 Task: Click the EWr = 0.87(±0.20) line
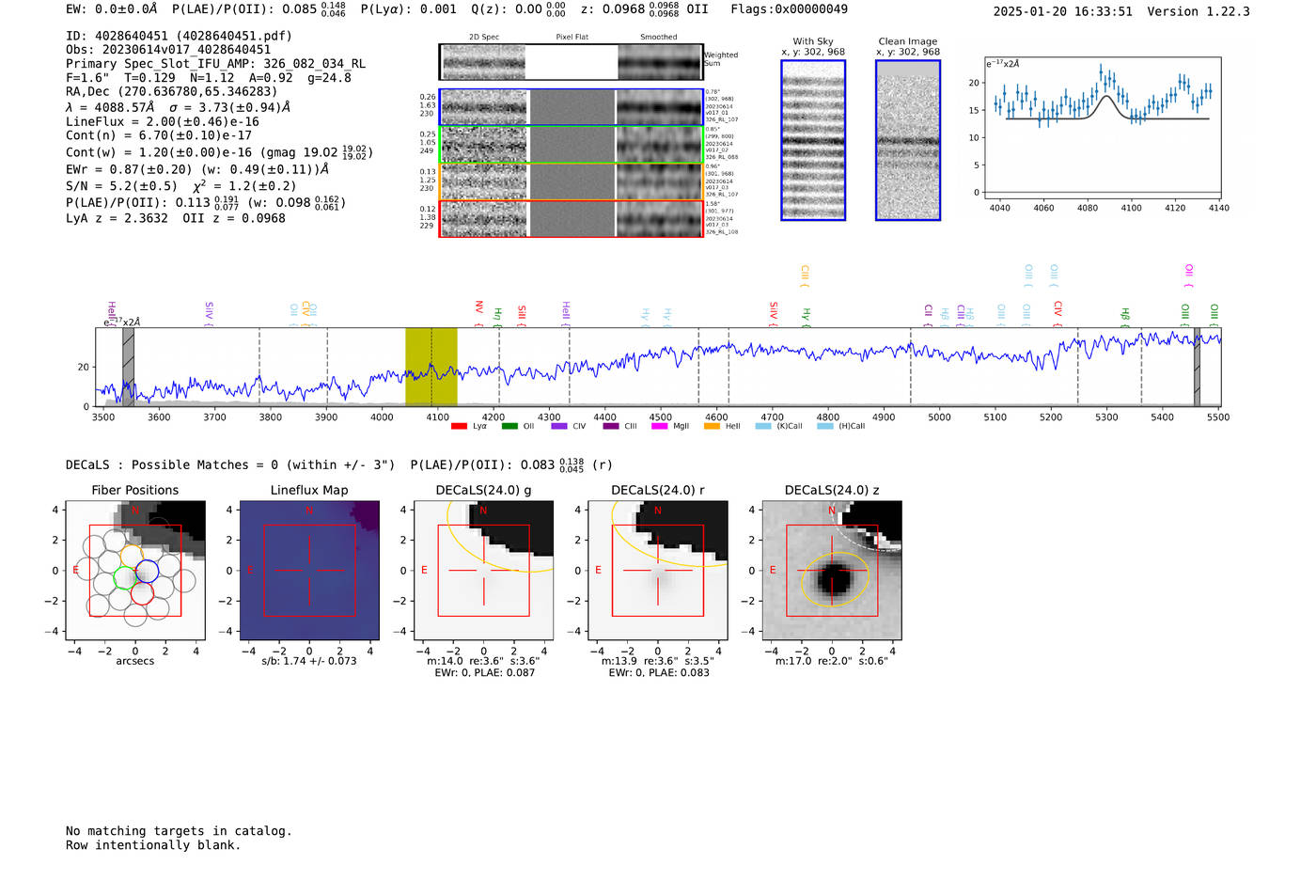click(197, 169)
